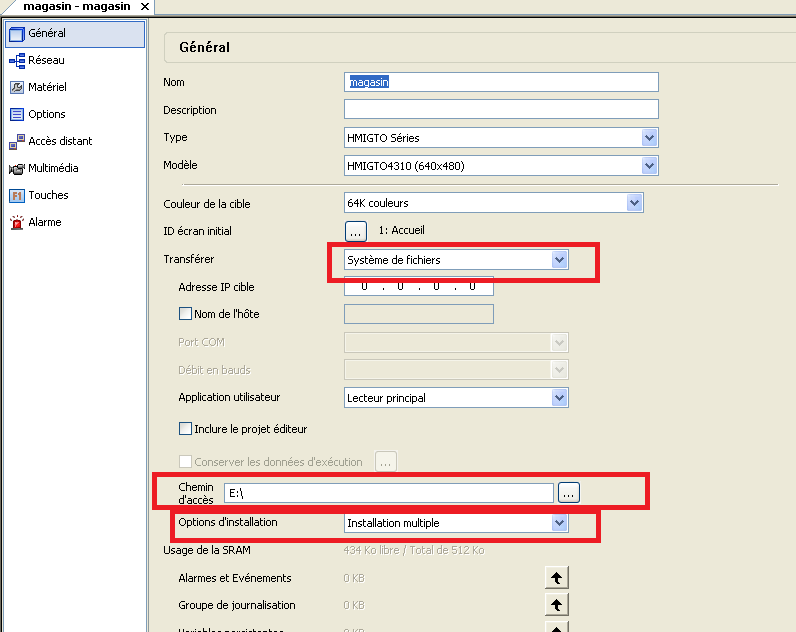Open the Réseau network settings icon

[x=16, y=61]
